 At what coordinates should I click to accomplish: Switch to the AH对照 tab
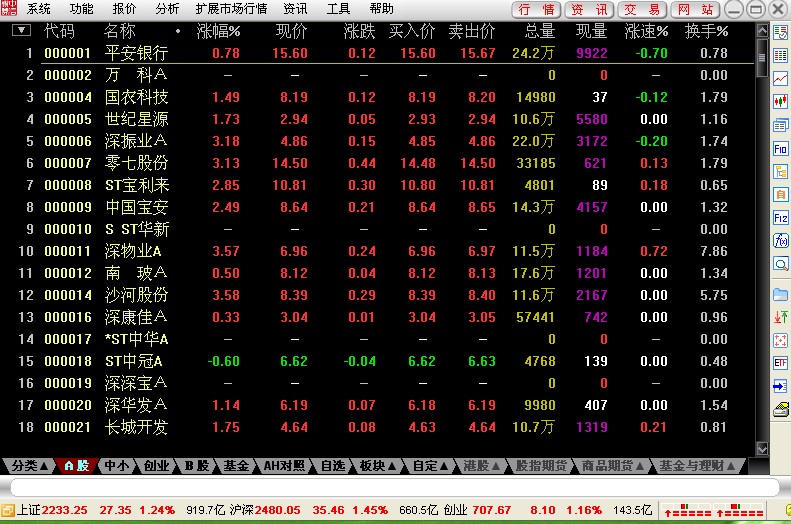pyautogui.click(x=285, y=466)
